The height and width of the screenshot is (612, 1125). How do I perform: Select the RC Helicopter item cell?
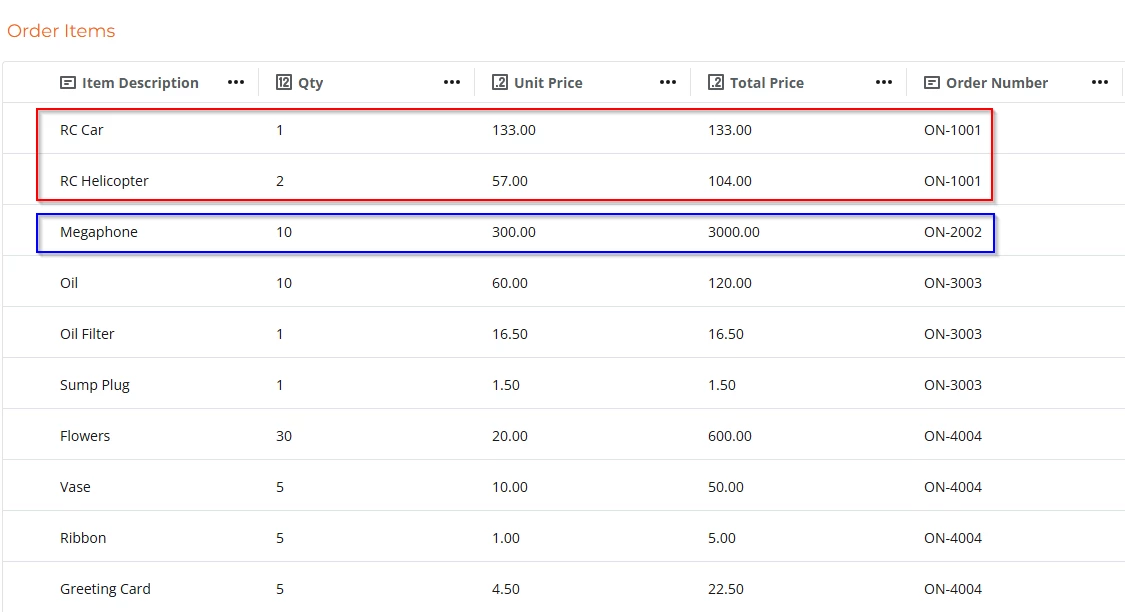click(104, 181)
